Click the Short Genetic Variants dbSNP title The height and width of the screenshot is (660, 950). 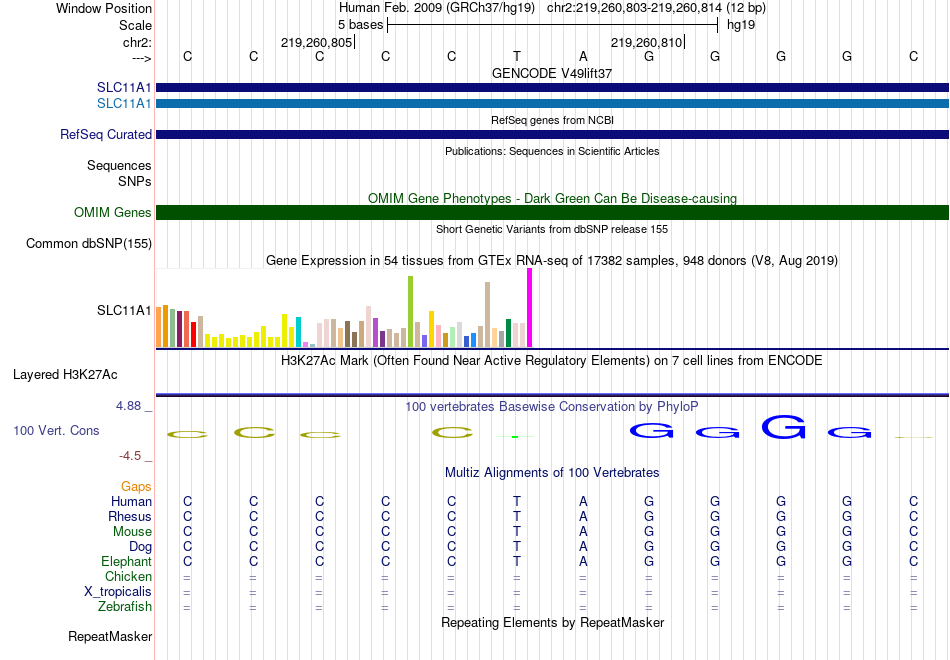552,229
